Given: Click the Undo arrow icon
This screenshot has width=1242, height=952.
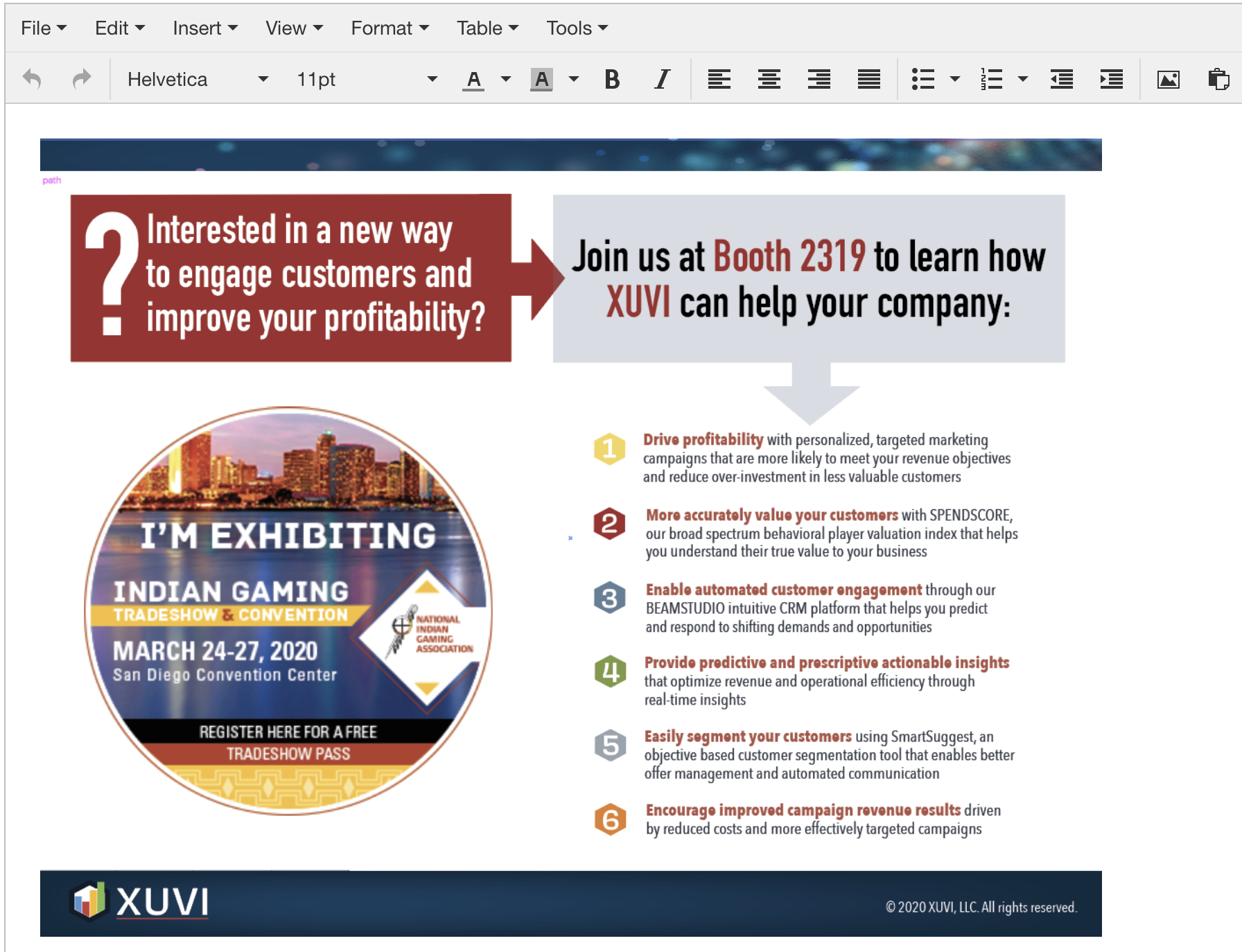Looking at the screenshot, I should point(32,80).
